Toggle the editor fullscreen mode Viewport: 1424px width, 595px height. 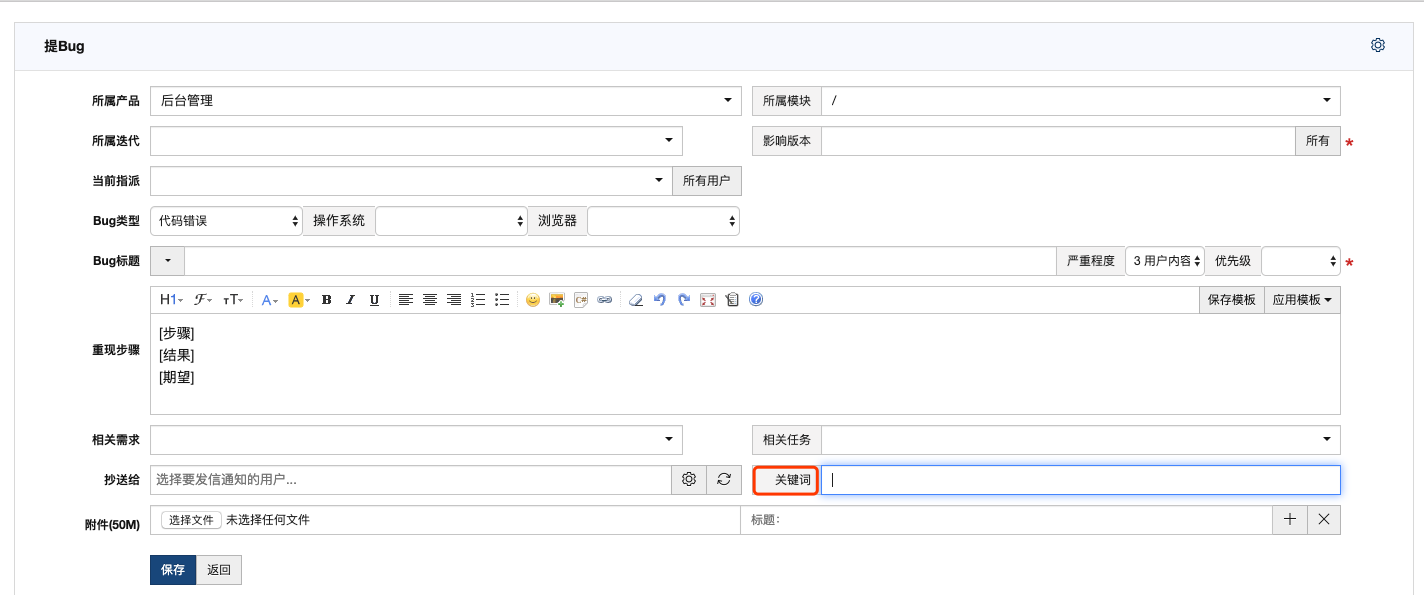[x=708, y=300]
